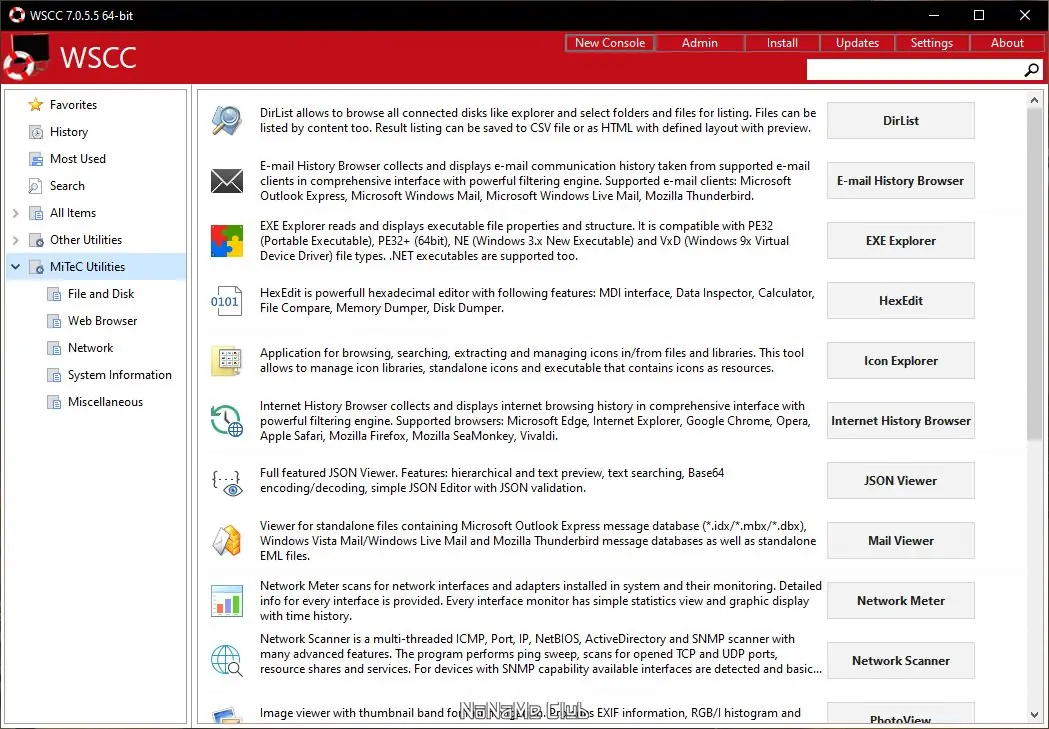Click the Network Scanner globe icon

227,660
